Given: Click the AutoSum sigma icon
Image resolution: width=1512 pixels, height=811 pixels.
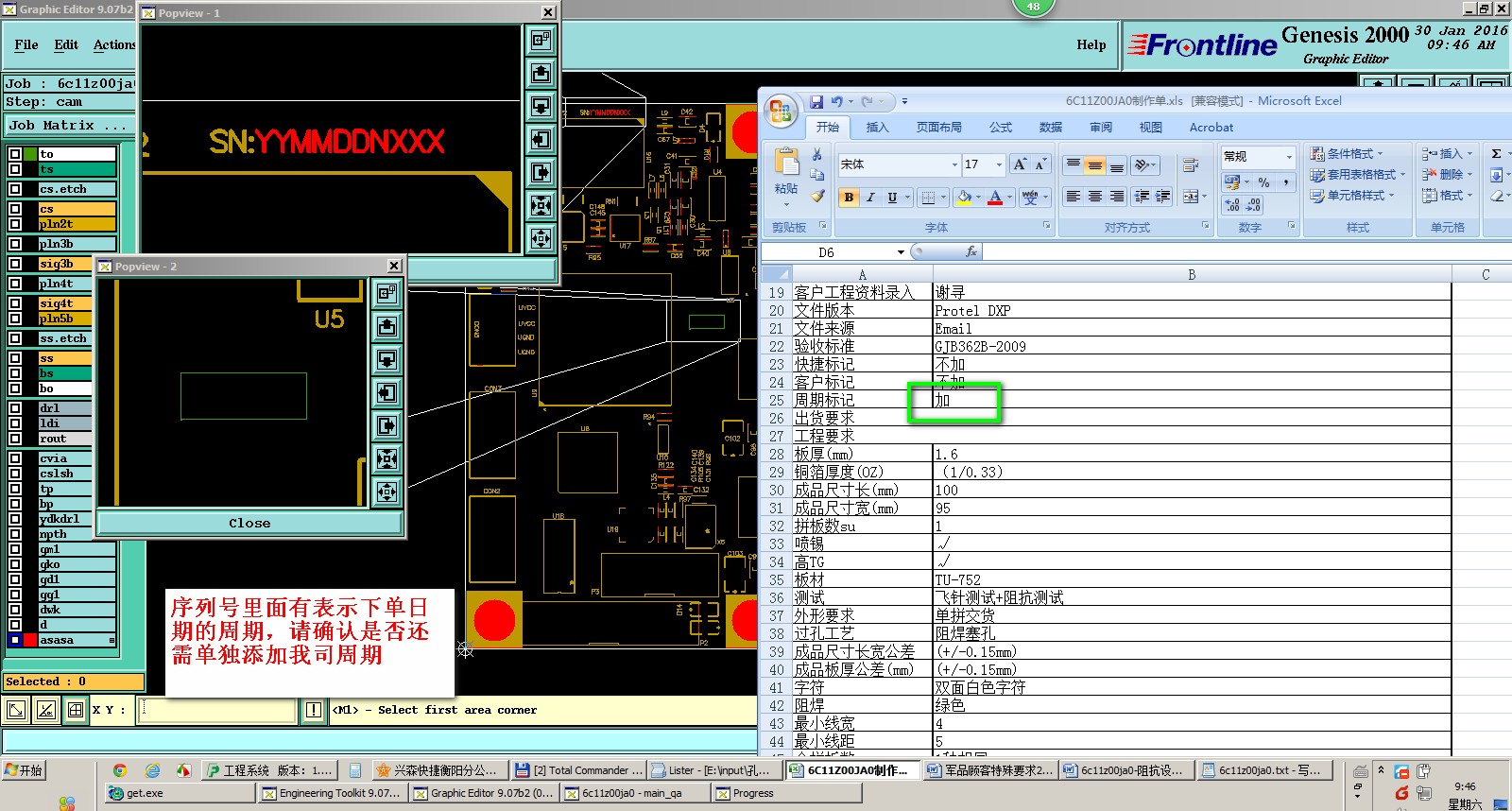Looking at the screenshot, I should [x=1496, y=153].
